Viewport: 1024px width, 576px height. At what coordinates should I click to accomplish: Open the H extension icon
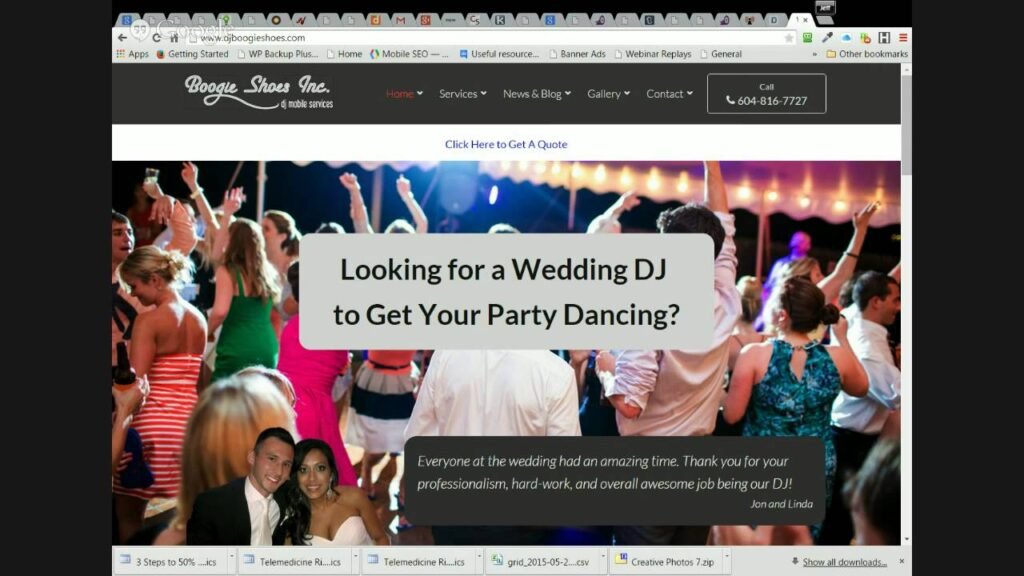tap(885, 37)
